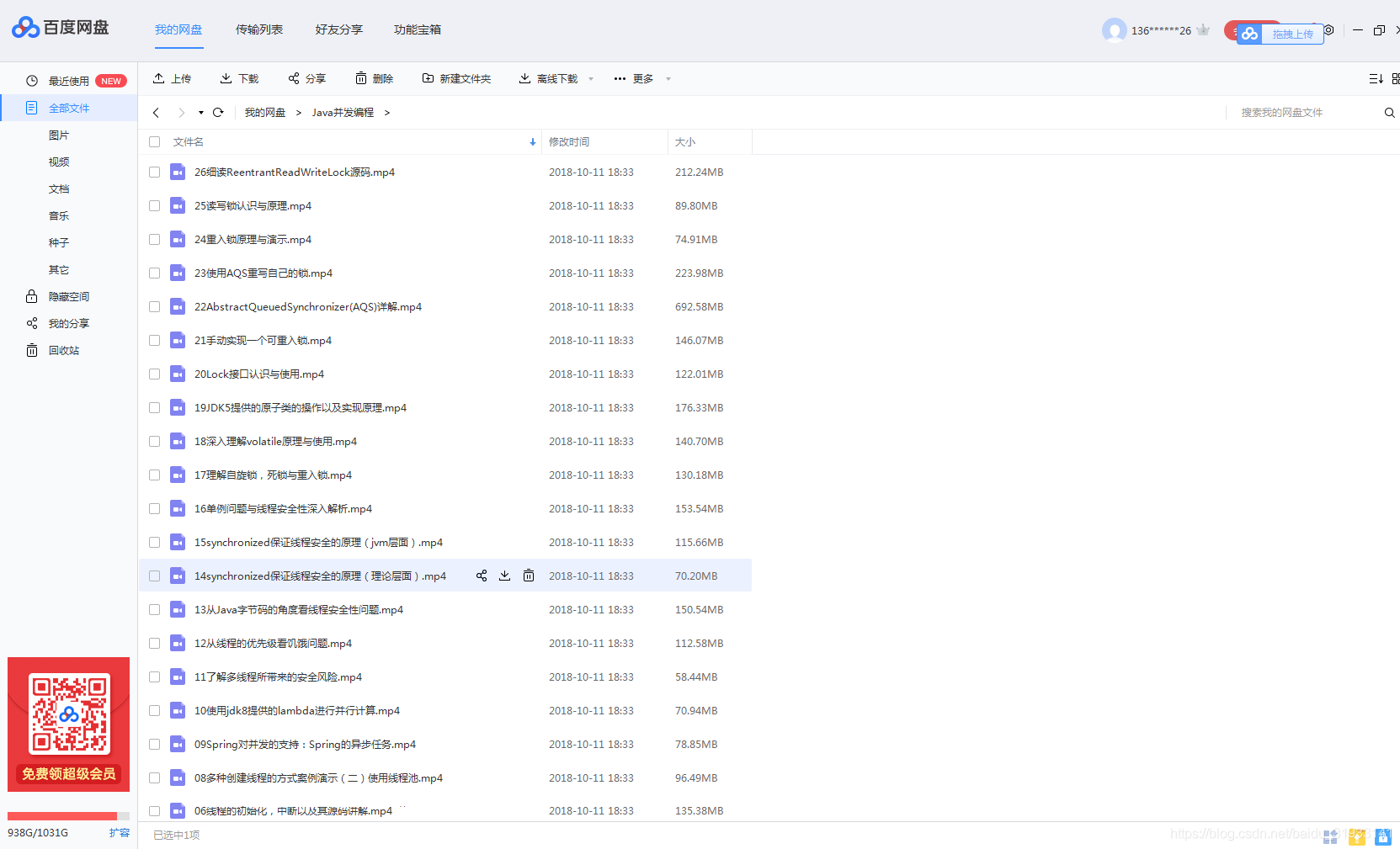Screen dimensions: 1400x849
Task: Click video icon of 13从Java字节码 file
Action: pos(178,609)
